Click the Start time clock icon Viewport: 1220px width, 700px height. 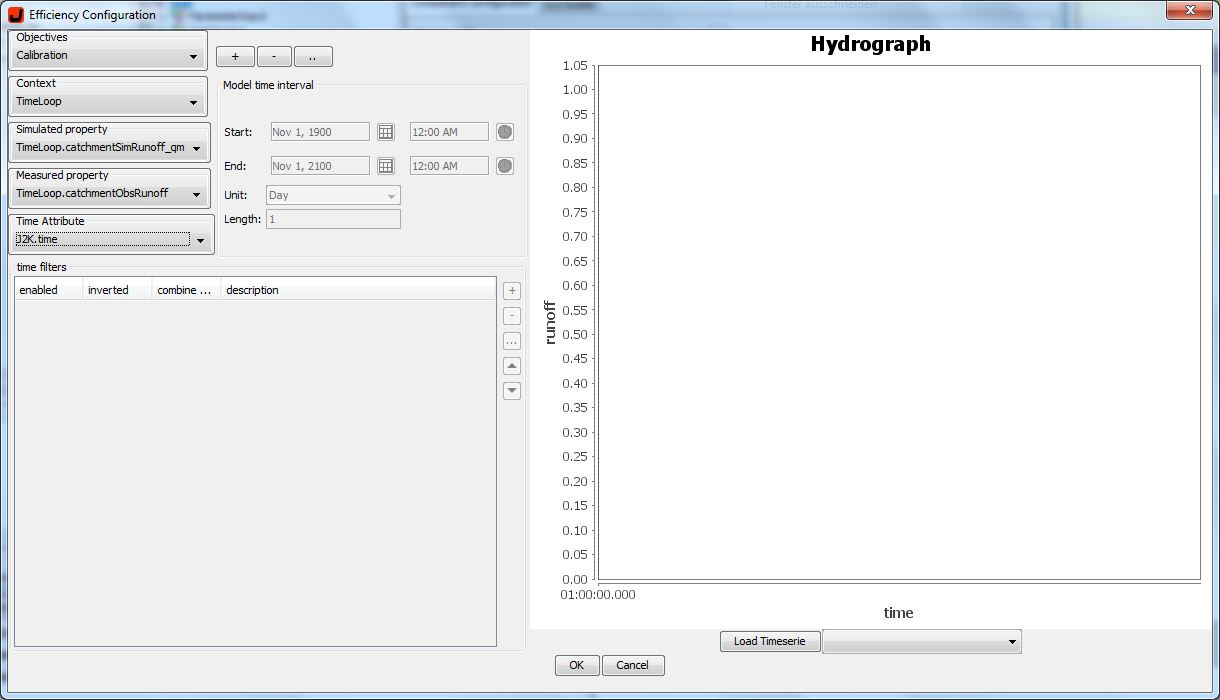coord(505,132)
